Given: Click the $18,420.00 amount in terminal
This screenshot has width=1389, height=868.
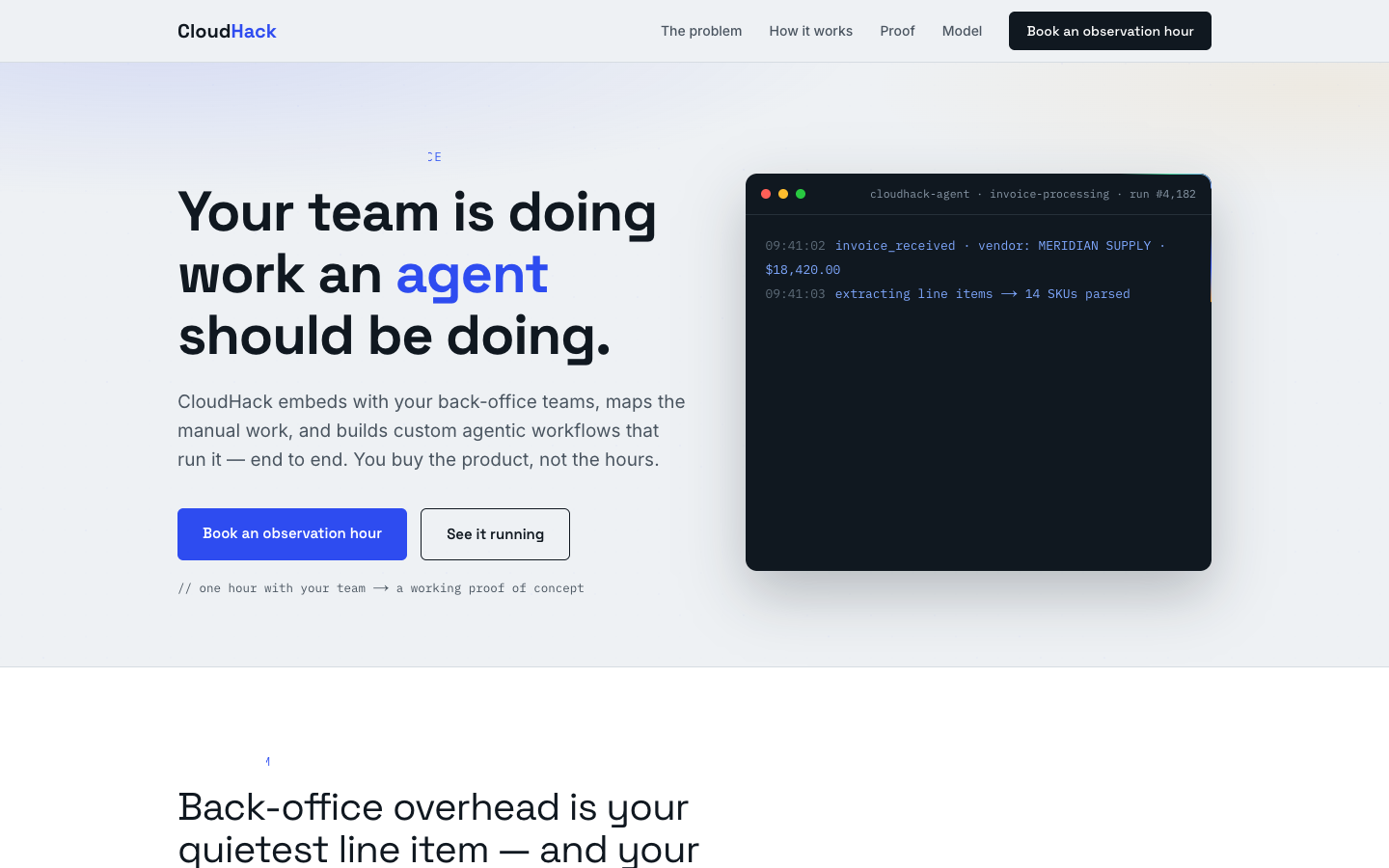Looking at the screenshot, I should pos(803,270).
